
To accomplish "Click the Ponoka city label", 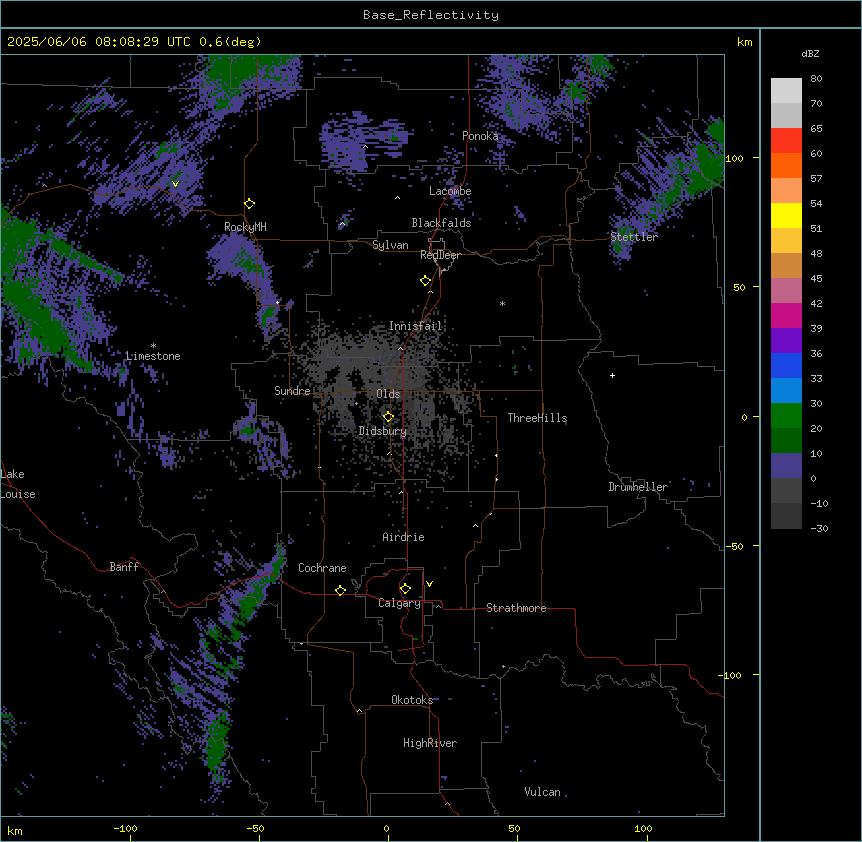I will (x=480, y=136).
